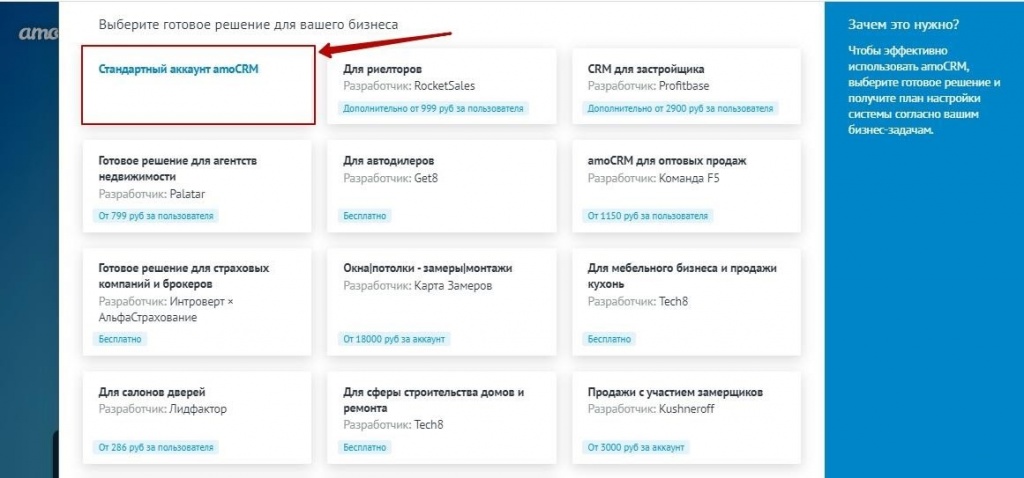Image resolution: width=1024 pixels, height=478 pixels.
Task: Click the 'От 286 руб за пользователя' badge
Action: click(x=156, y=447)
